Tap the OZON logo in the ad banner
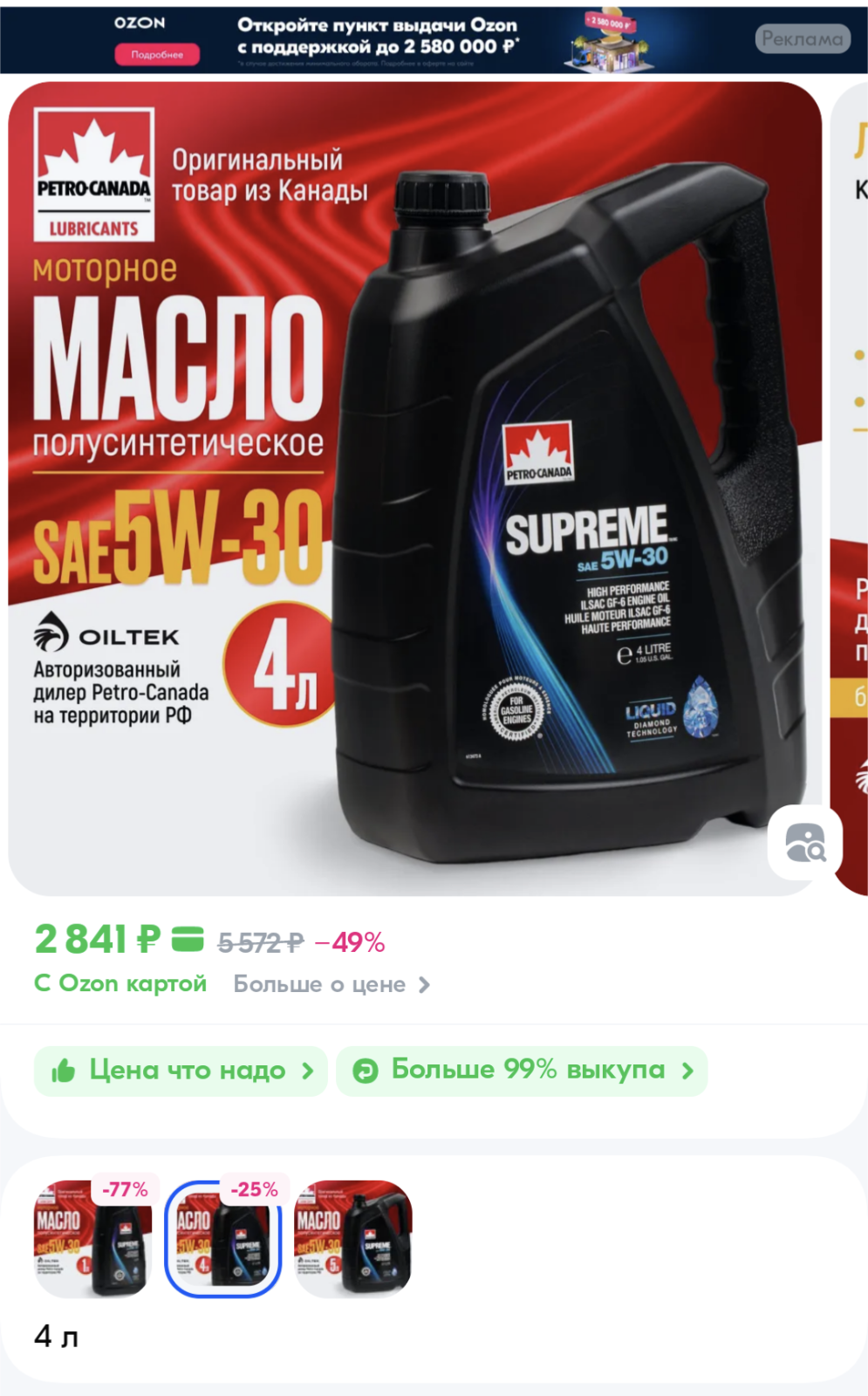The image size is (868, 1396). pos(140,23)
